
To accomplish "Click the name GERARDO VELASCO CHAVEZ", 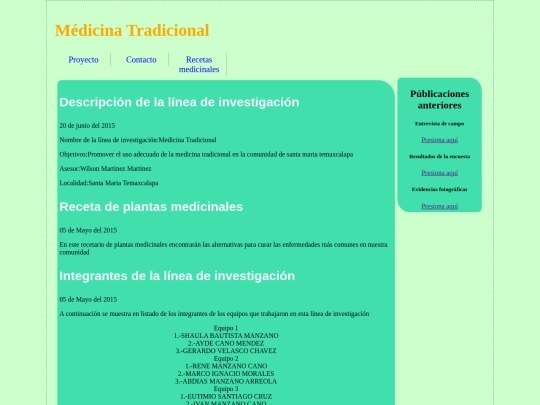I will click(x=226, y=351).
